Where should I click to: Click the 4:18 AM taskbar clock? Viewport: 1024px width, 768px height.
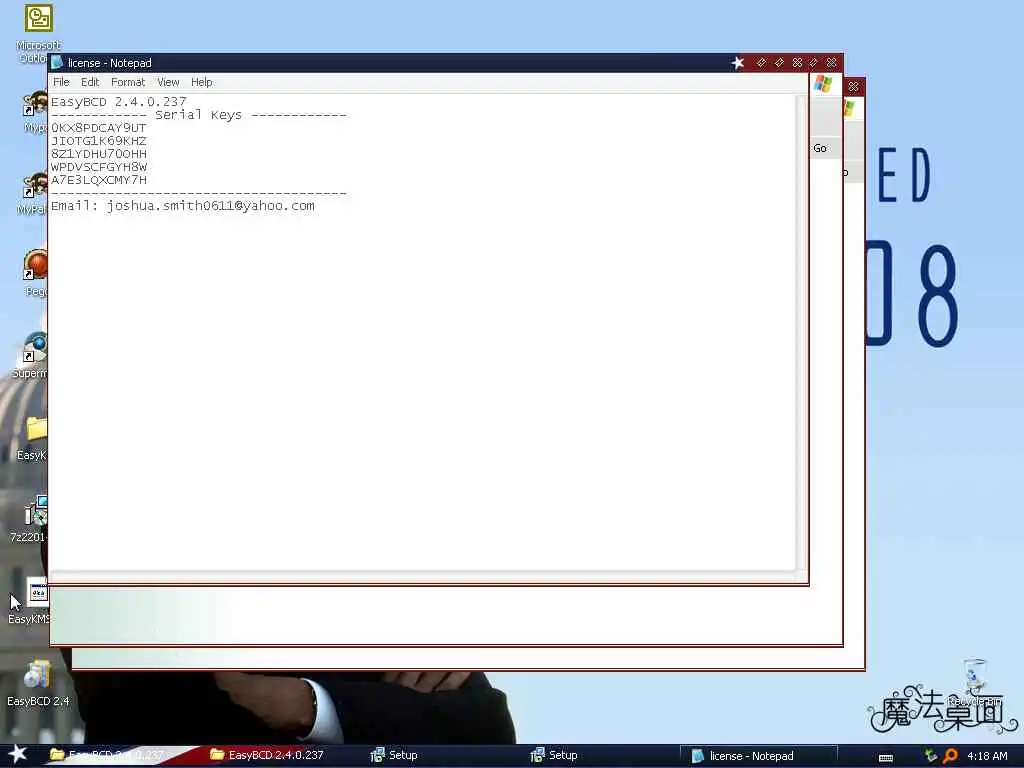(x=987, y=756)
